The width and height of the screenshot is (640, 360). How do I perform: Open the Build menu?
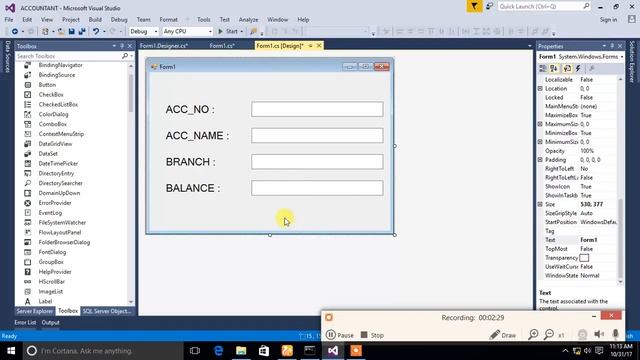coord(95,20)
